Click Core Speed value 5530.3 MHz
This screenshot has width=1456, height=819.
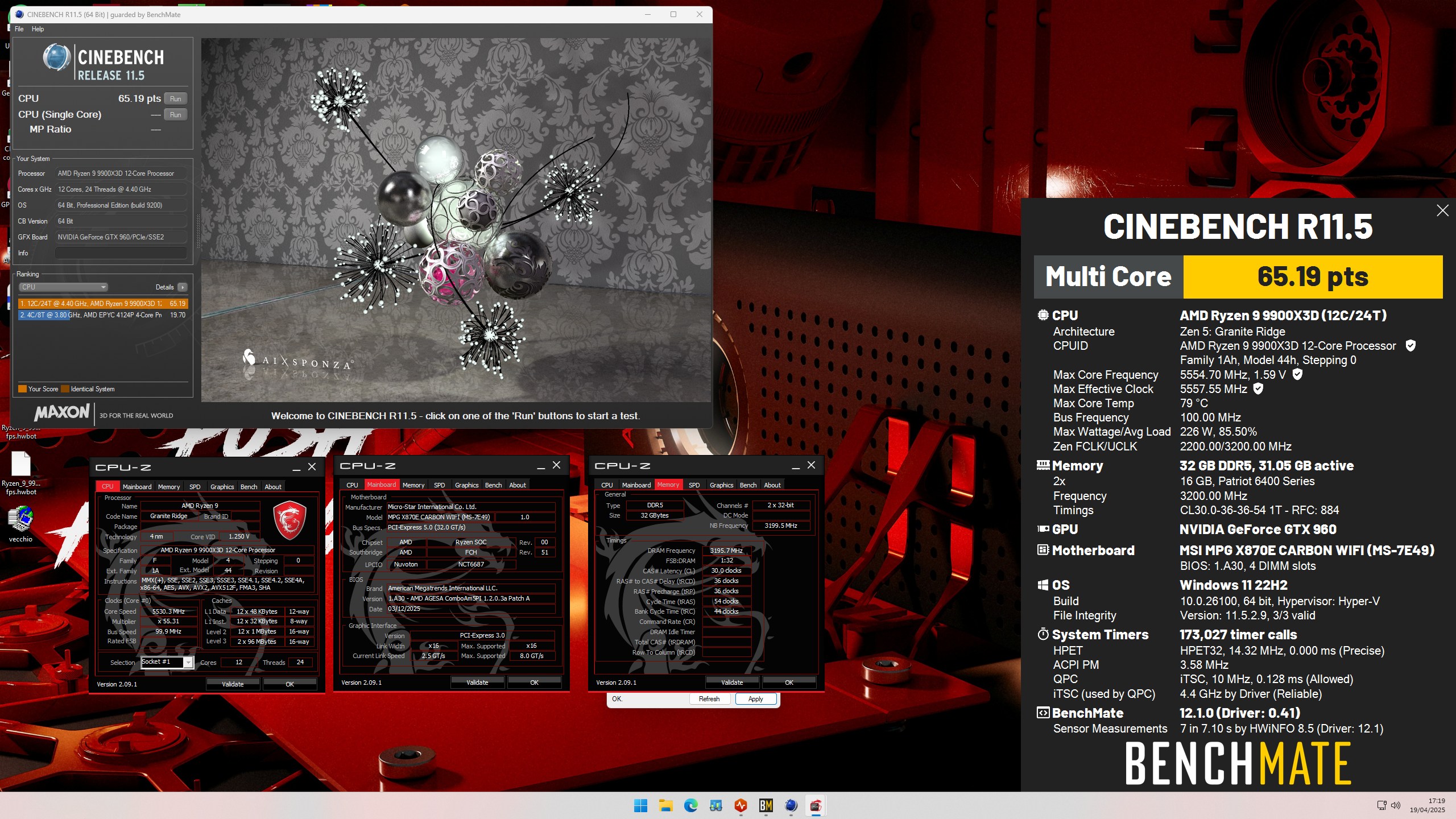168,611
